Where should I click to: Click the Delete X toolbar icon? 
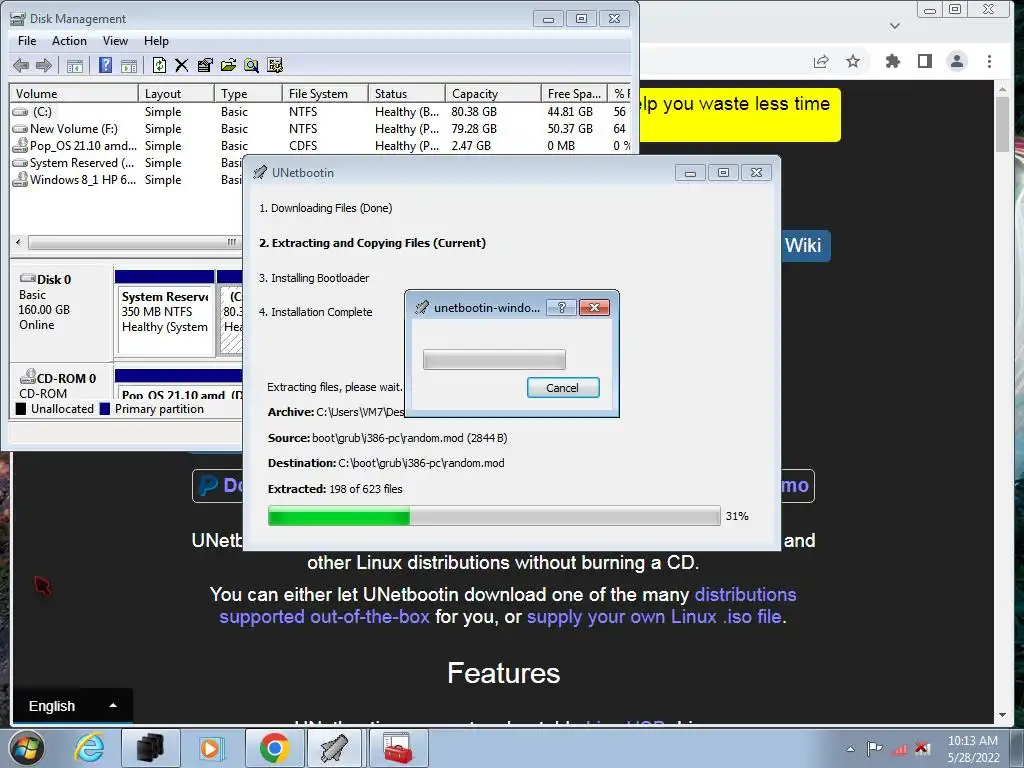pos(182,65)
